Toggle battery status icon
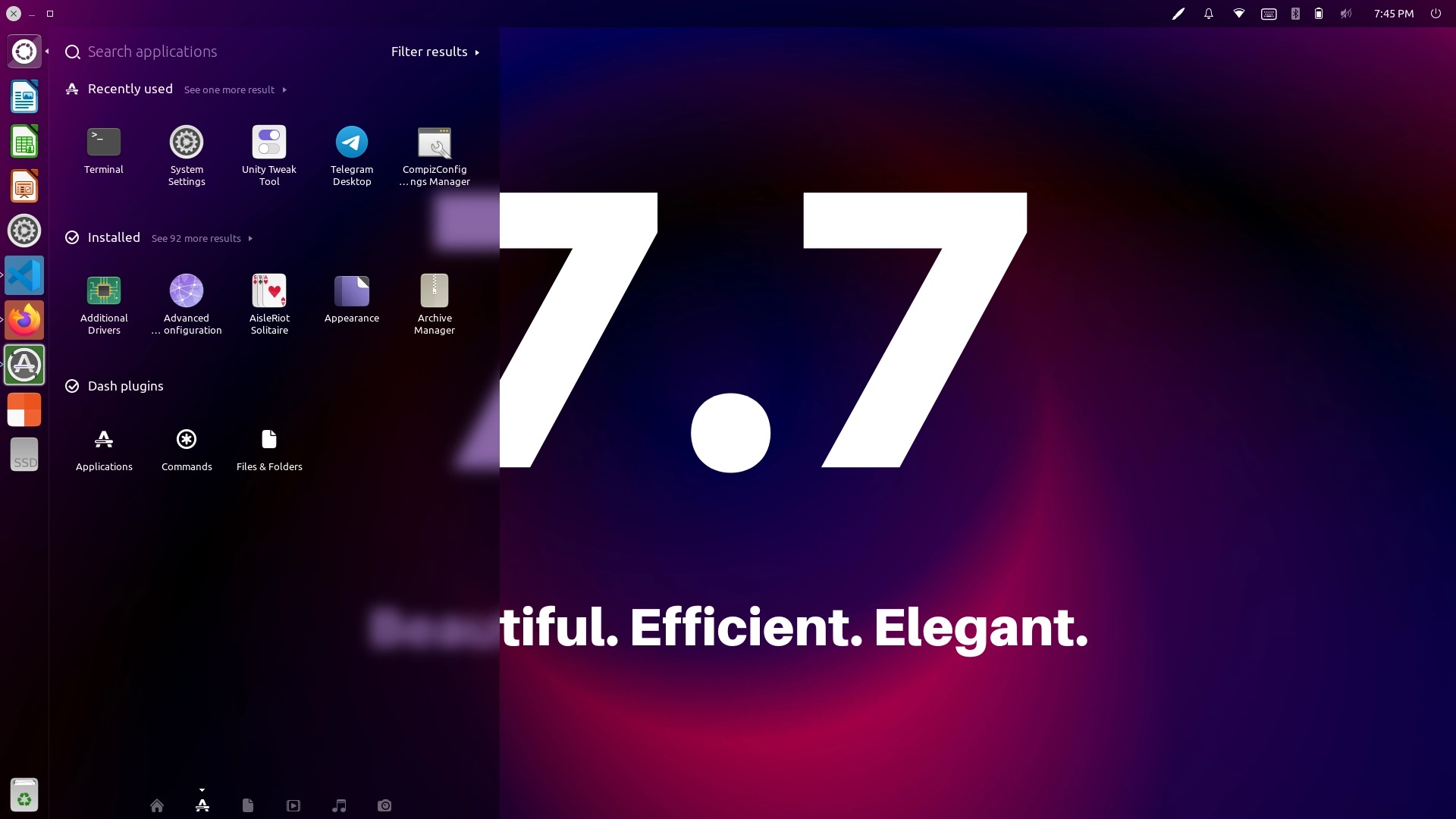Viewport: 1456px width, 819px height. [1319, 13]
